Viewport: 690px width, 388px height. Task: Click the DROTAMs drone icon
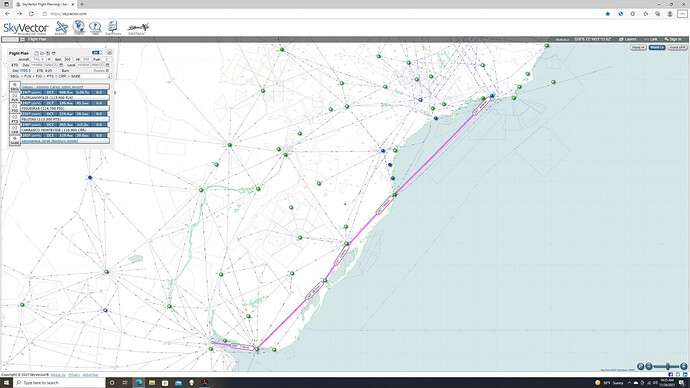[x=138, y=29]
